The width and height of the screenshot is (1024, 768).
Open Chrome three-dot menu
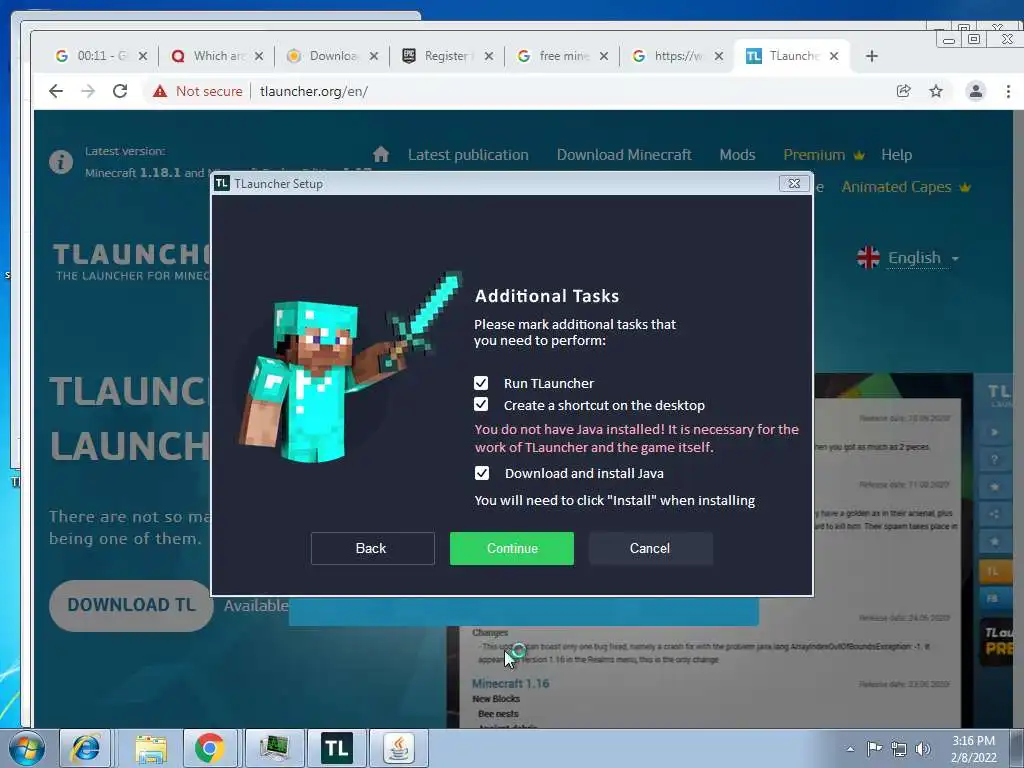(1008, 91)
